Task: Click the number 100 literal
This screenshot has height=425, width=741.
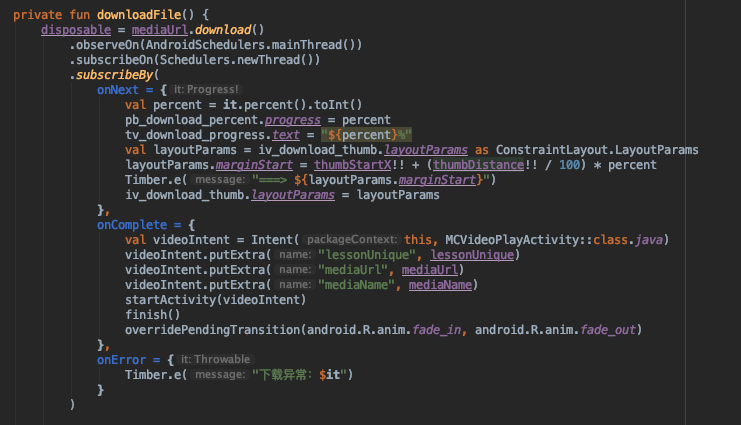Action: point(569,165)
